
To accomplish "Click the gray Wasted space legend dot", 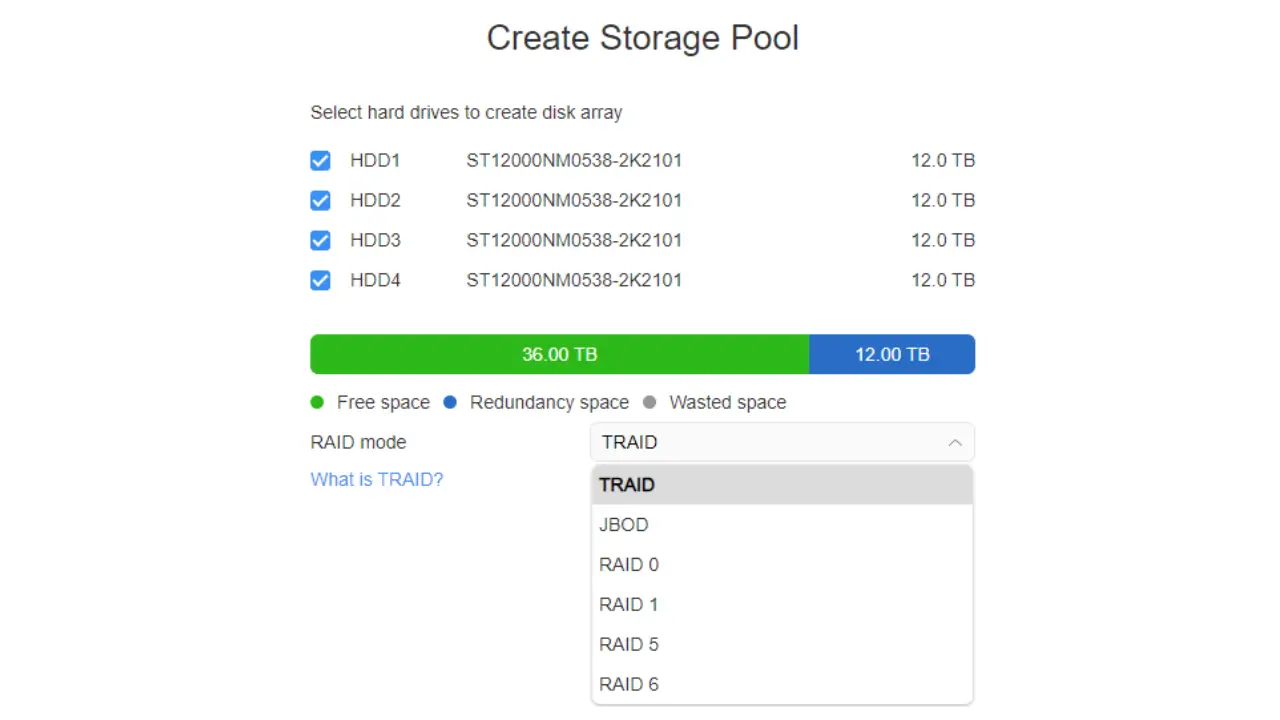I will pos(650,403).
